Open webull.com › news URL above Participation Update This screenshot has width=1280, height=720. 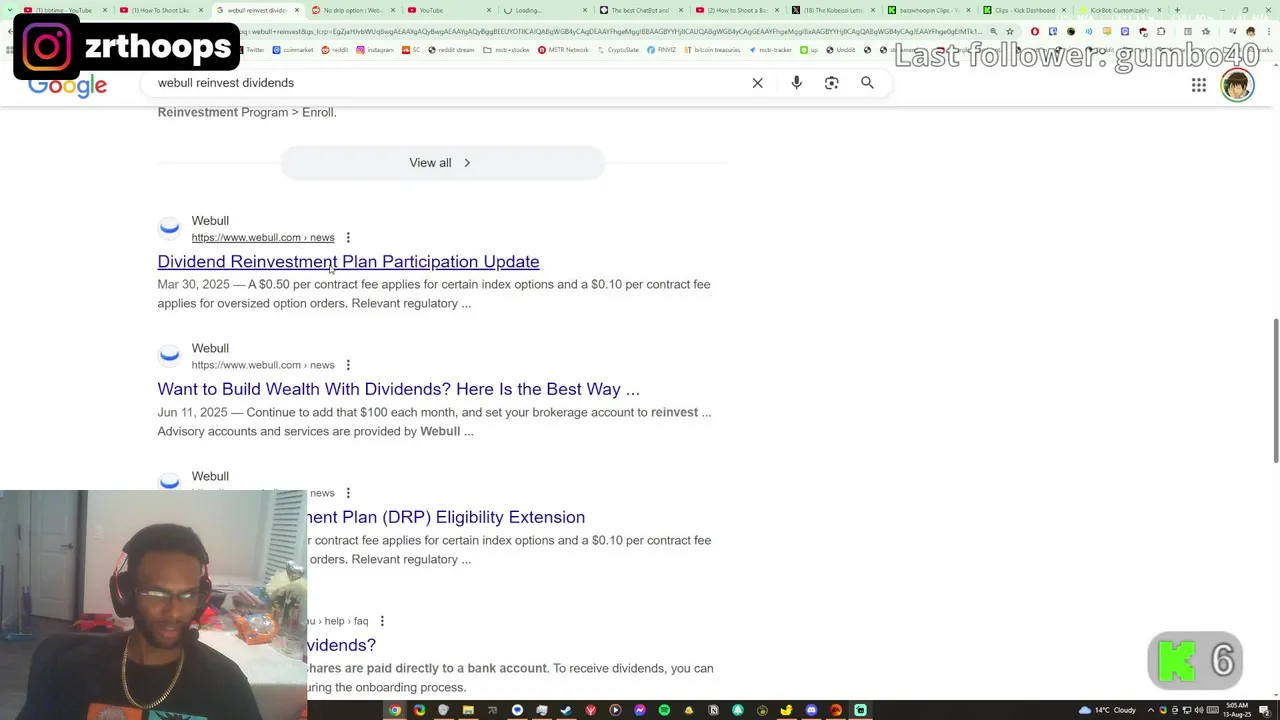click(x=263, y=238)
